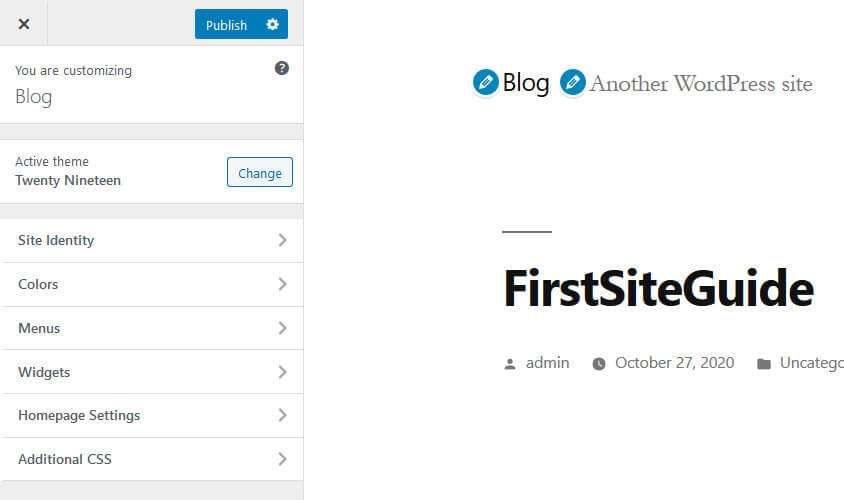Viewport: 844px width, 500px height.
Task: Open the FirstSiteGuide post title
Action: 658,289
